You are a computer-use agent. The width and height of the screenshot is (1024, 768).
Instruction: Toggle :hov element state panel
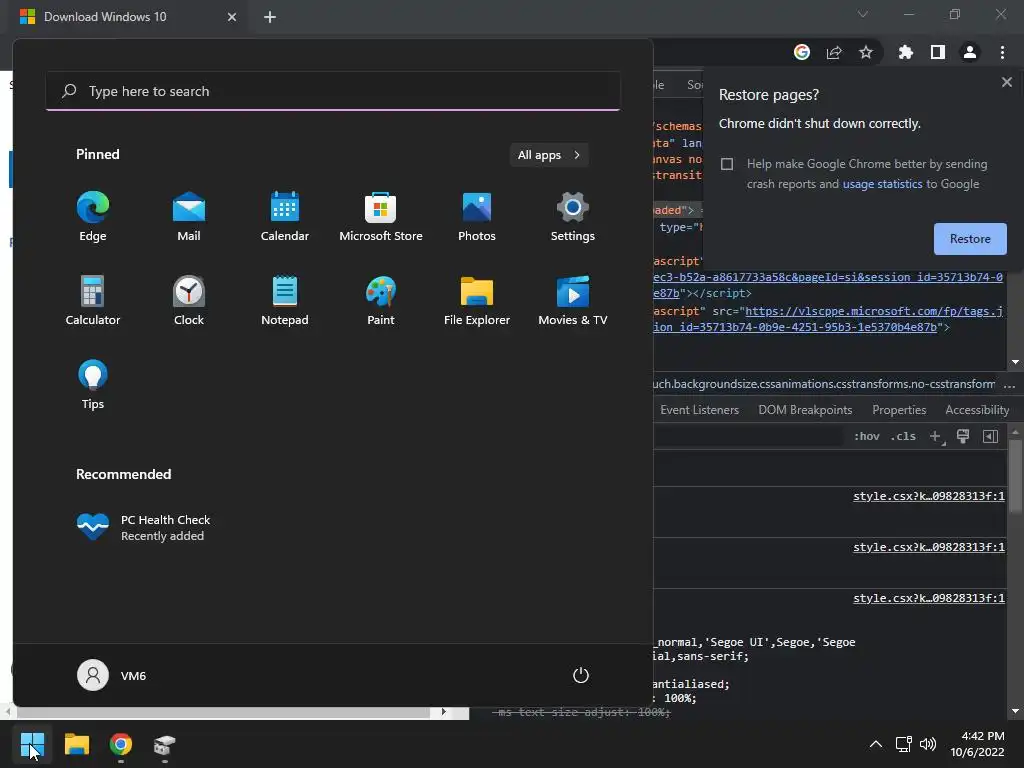pyautogui.click(x=867, y=436)
